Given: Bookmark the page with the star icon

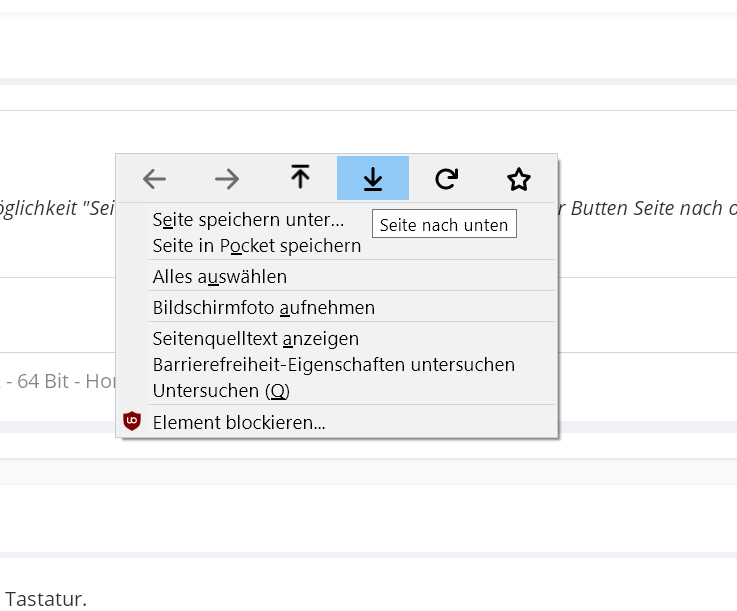Looking at the screenshot, I should tap(518, 179).
